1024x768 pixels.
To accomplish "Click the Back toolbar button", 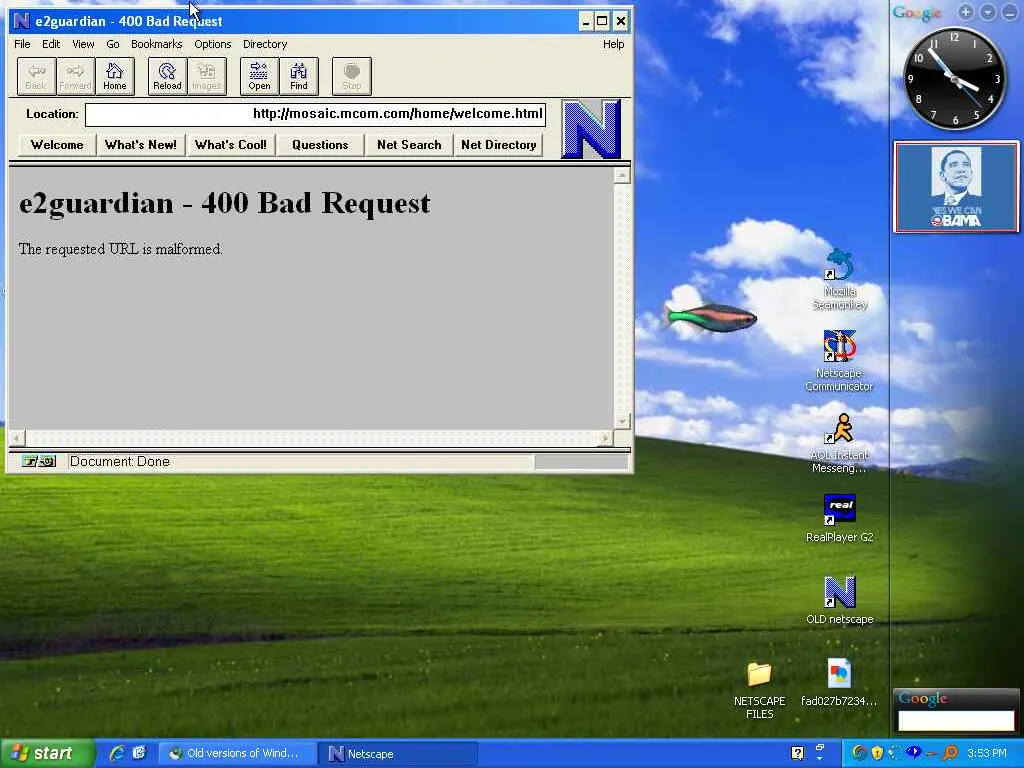I will 36,76.
